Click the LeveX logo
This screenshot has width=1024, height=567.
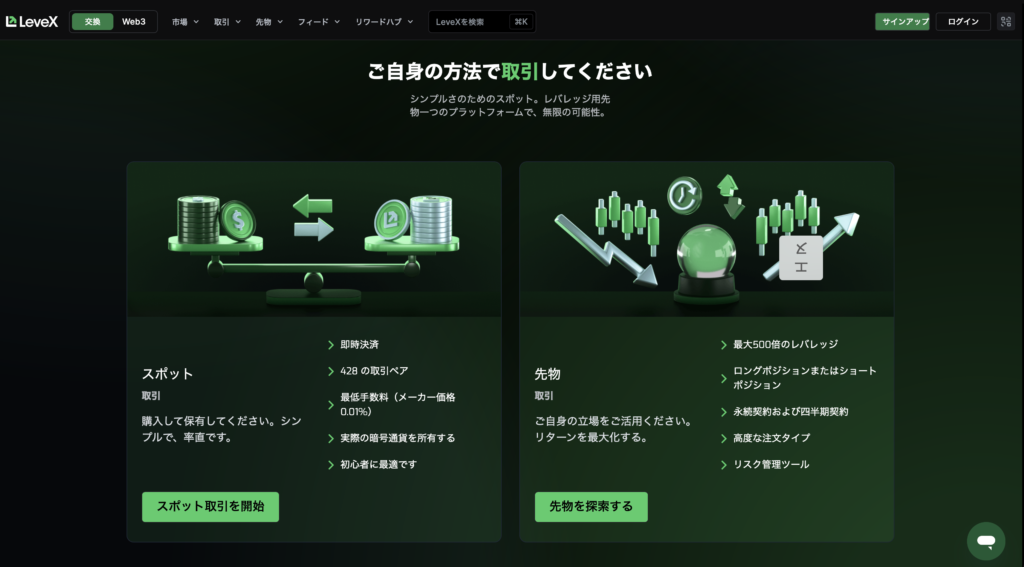click(32, 22)
